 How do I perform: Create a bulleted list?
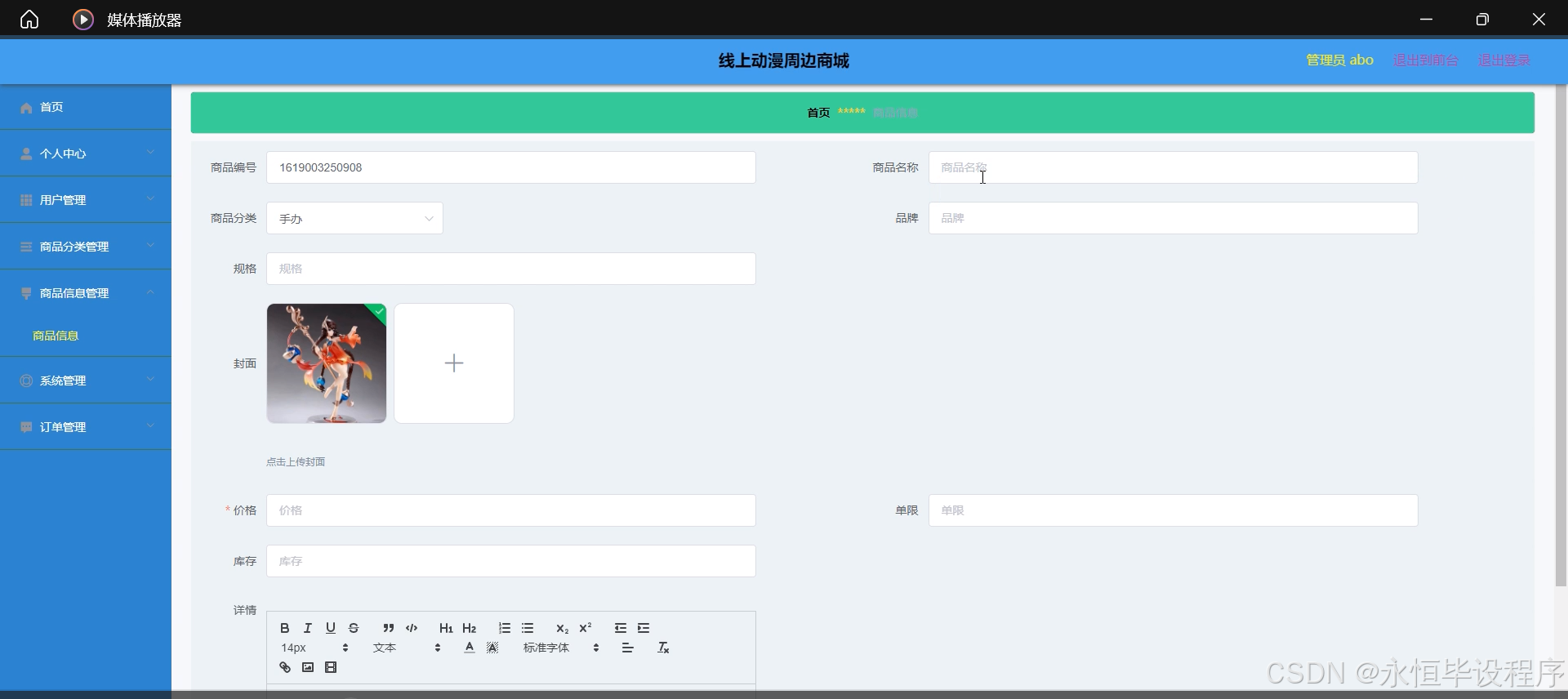(x=528, y=628)
